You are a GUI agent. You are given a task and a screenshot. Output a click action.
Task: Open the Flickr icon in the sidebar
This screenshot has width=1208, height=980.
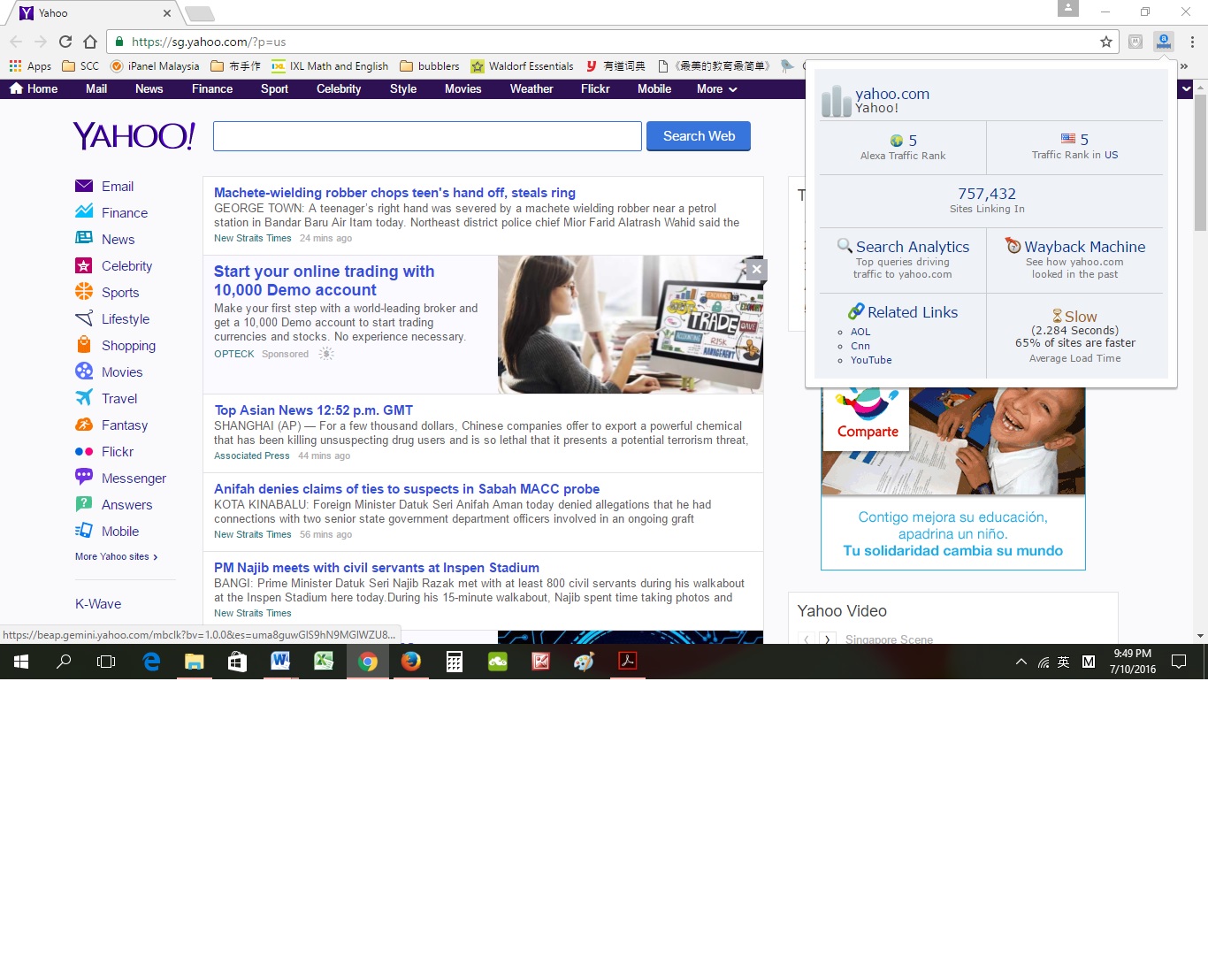(x=84, y=451)
